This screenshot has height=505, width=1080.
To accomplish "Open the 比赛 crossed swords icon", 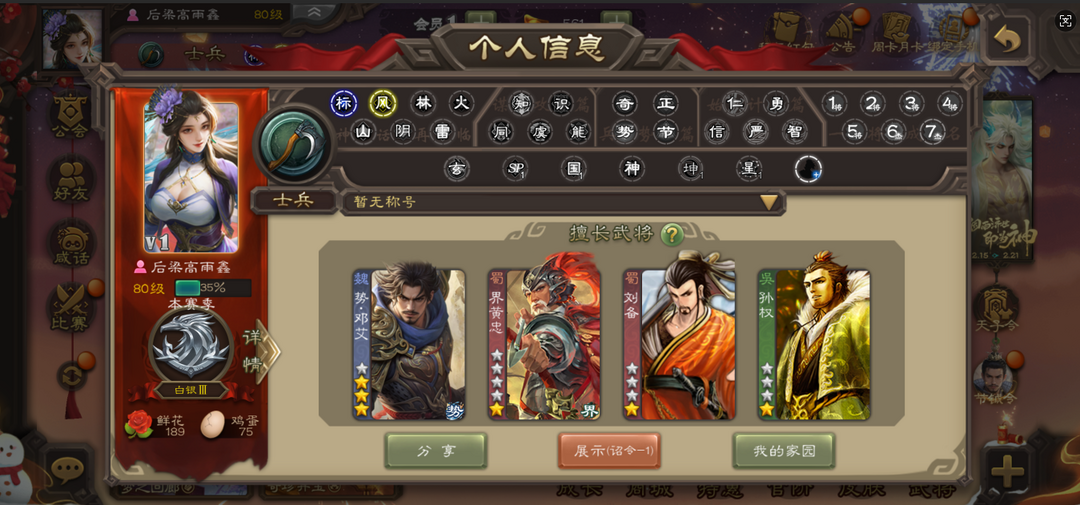I will 72,307.
